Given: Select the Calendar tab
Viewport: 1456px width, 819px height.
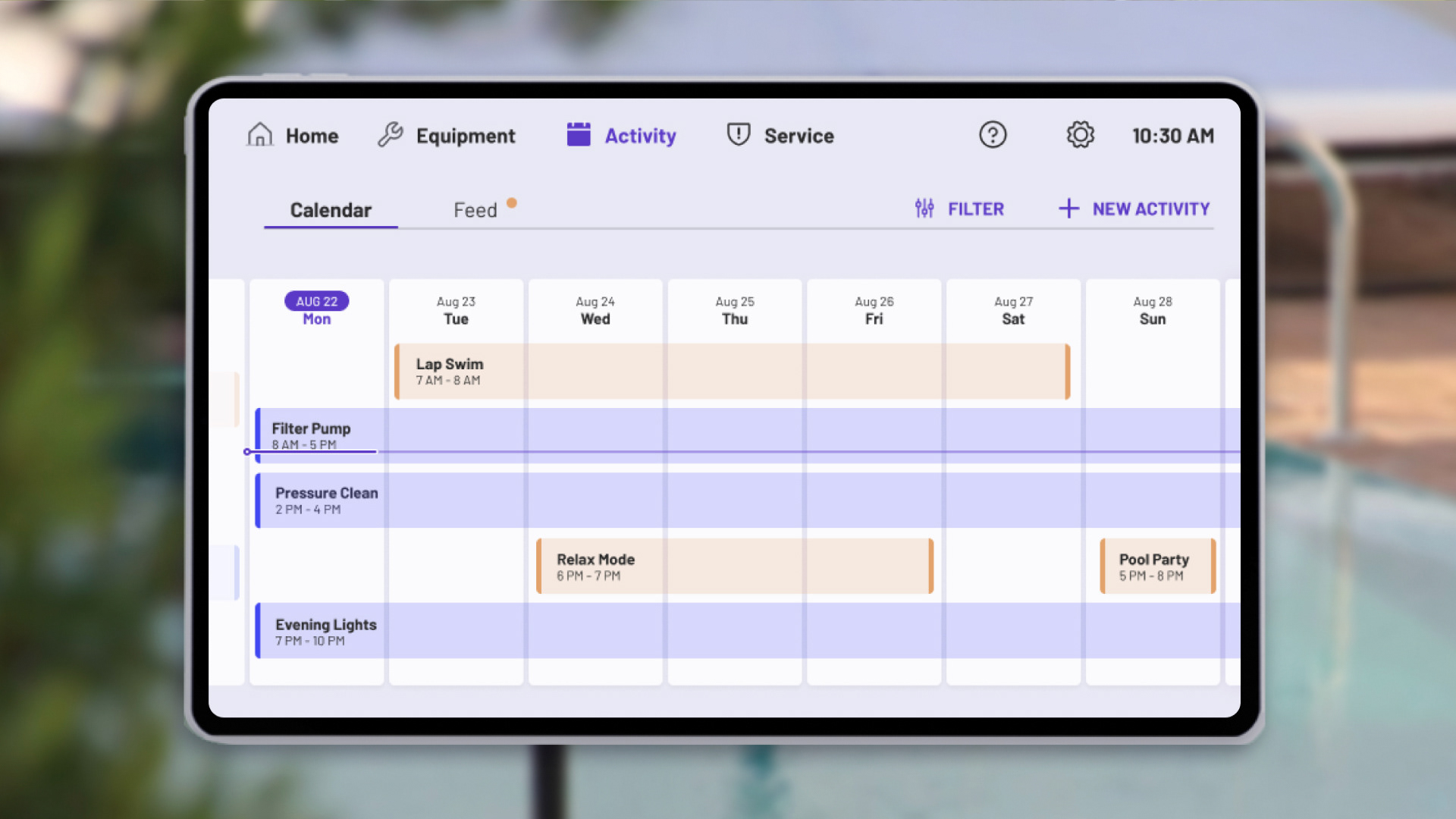Looking at the screenshot, I should pyautogui.click(x=331, y=210).
